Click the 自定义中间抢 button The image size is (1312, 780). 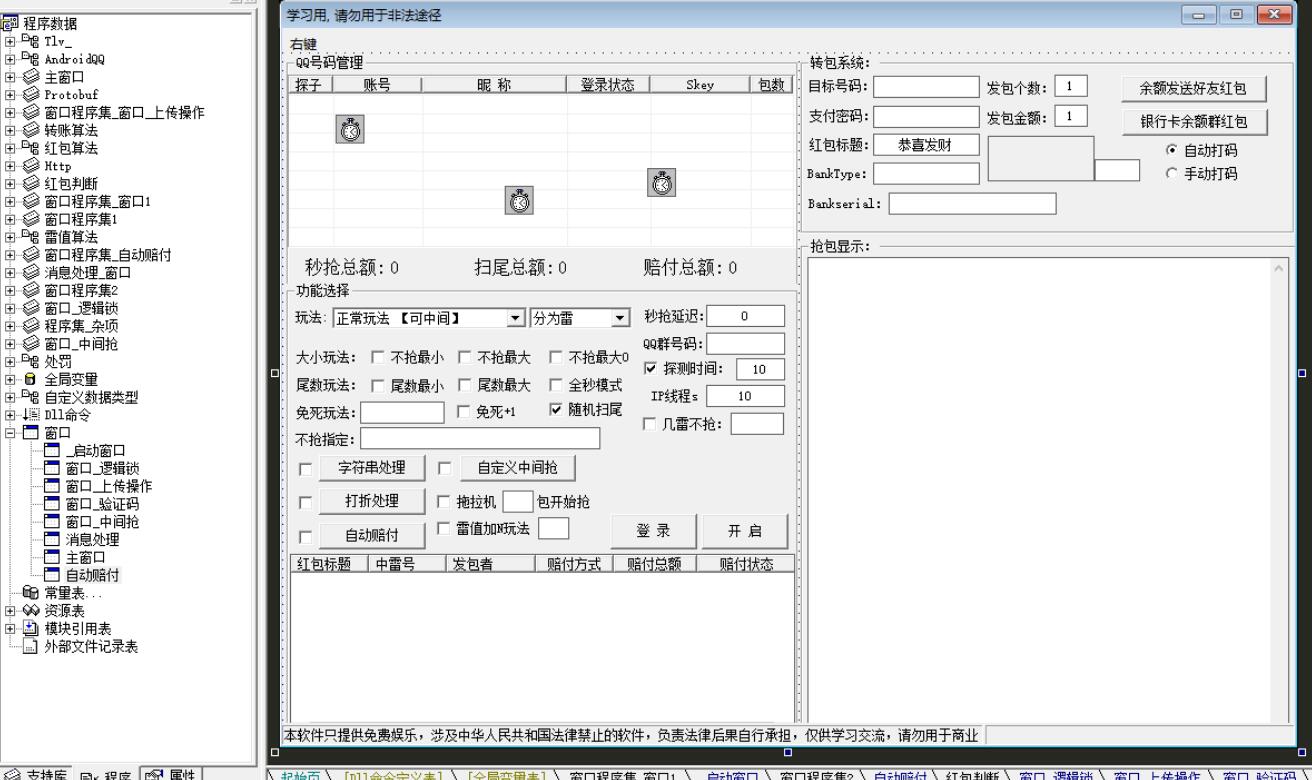coord(517,467)
